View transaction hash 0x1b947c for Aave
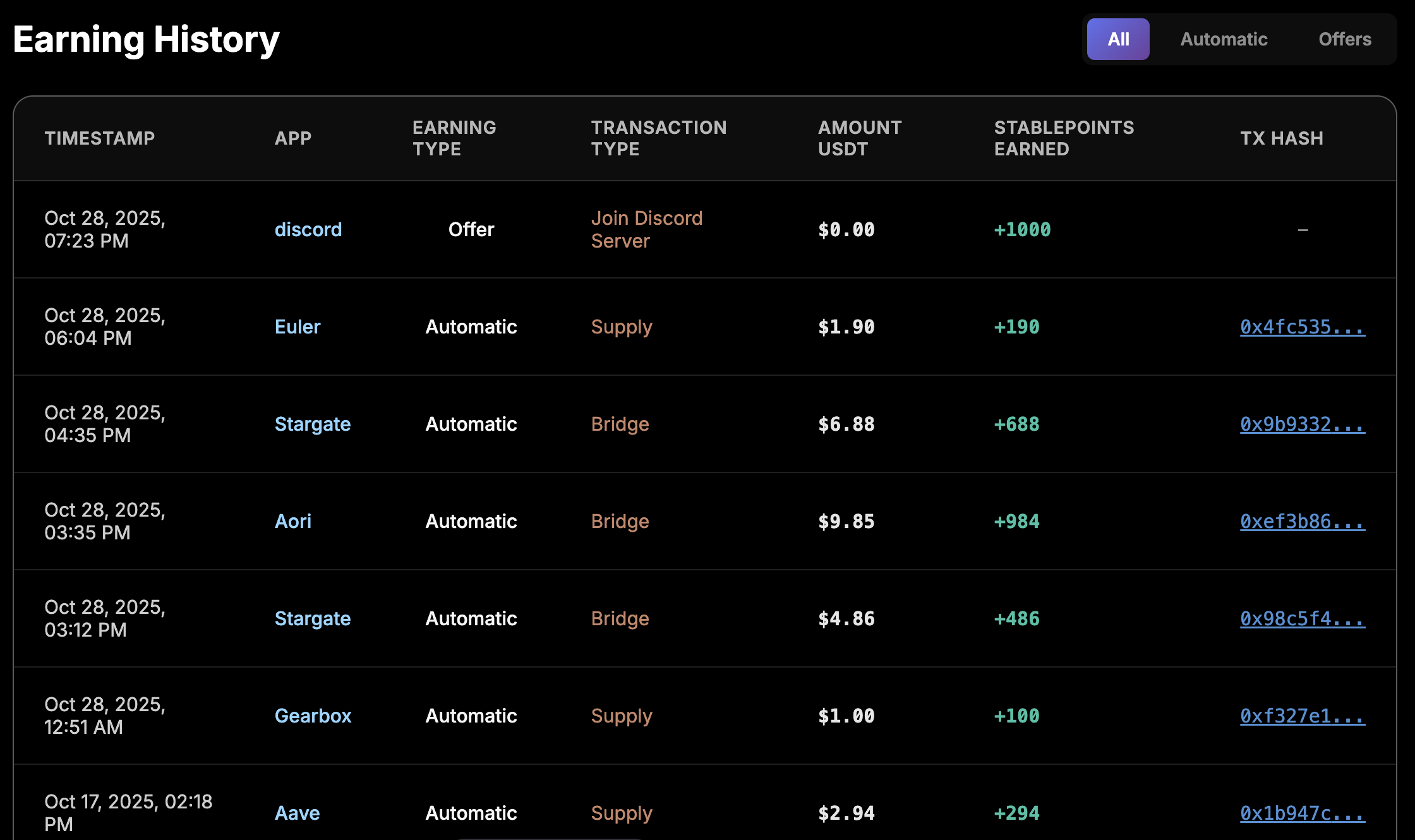 click(1302, 813)
